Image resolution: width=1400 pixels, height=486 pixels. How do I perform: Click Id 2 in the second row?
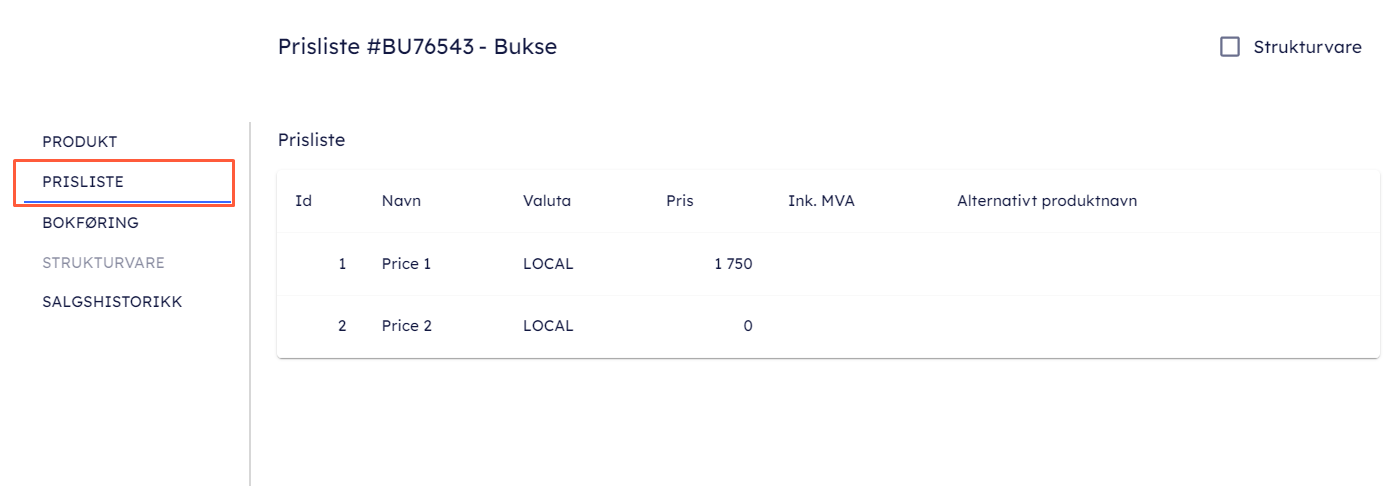(x=342, y=326)
